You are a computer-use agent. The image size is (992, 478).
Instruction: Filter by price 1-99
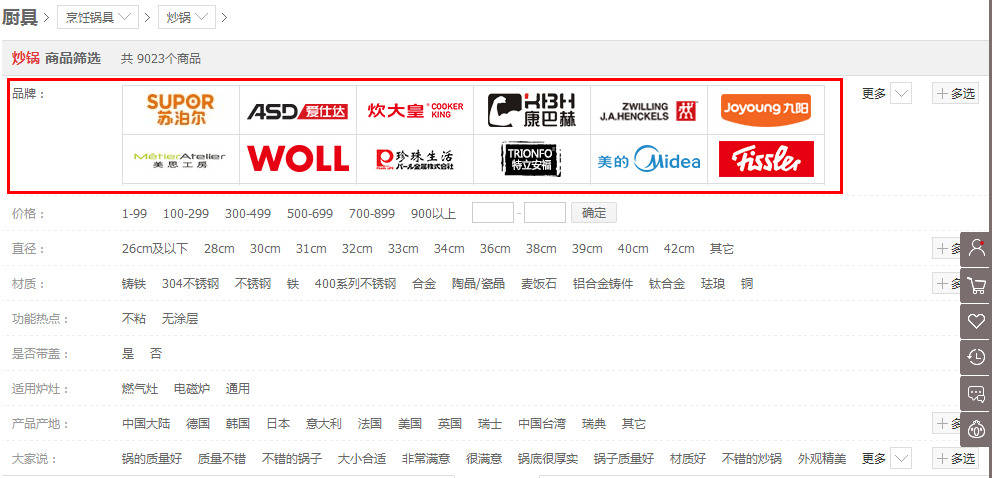(134, 214)
